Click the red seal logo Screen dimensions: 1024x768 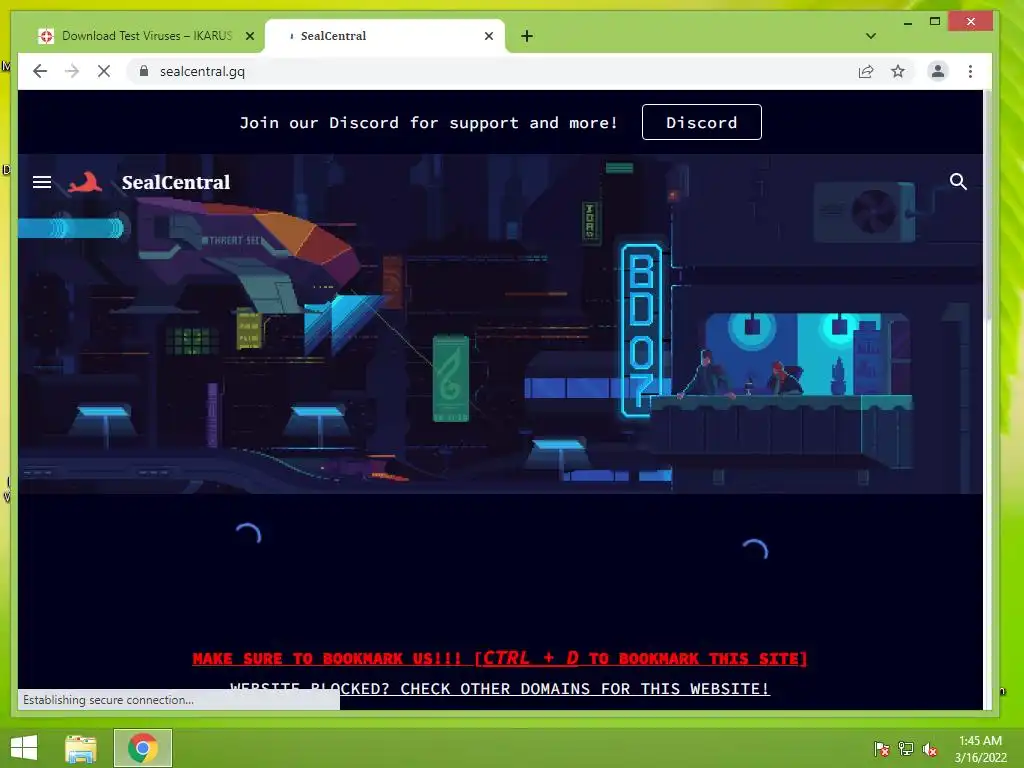tap(86, 182)
